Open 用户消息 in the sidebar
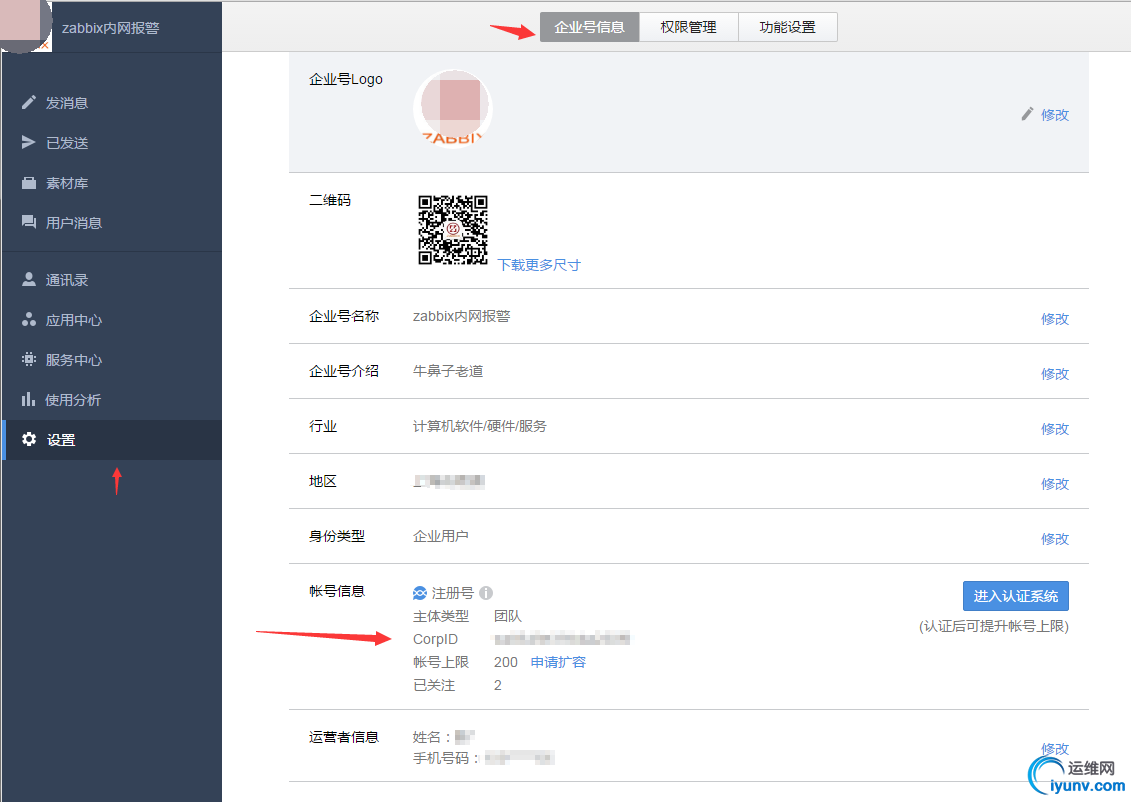The width and height of the screenshot is (1131, 802). (113, 223)
